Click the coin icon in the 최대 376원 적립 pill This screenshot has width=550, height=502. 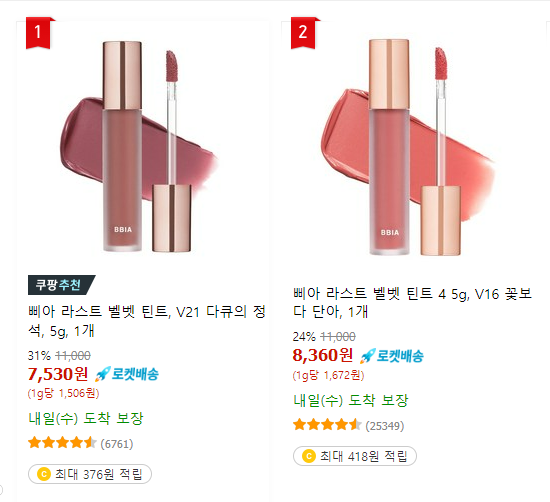click(44, 474)
